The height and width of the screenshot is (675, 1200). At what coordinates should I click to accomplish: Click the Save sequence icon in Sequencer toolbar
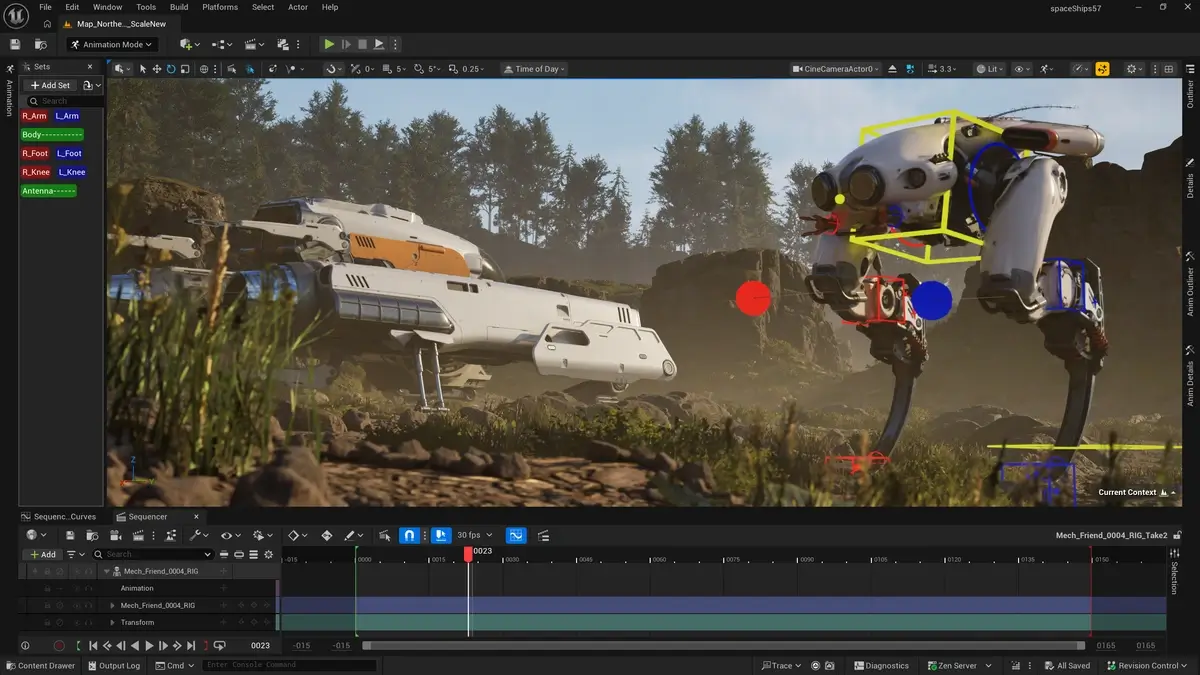tap(68, 535)
